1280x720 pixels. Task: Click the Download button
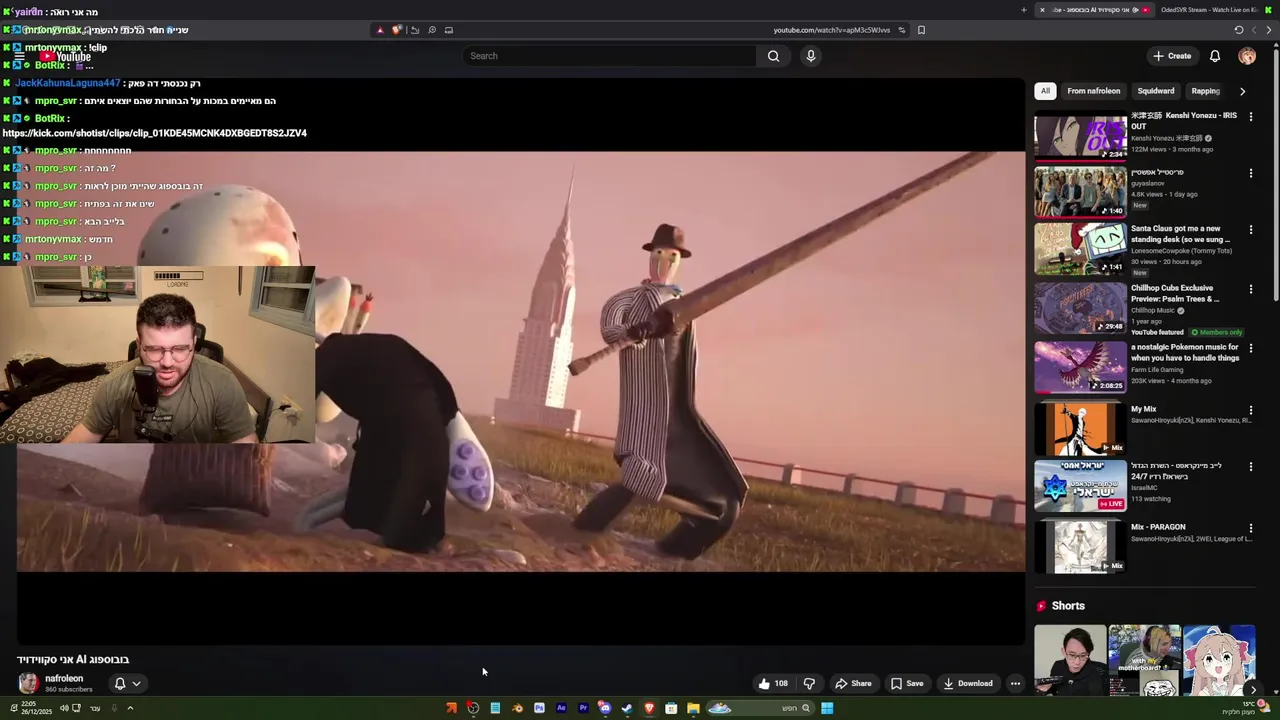point(967,684)
